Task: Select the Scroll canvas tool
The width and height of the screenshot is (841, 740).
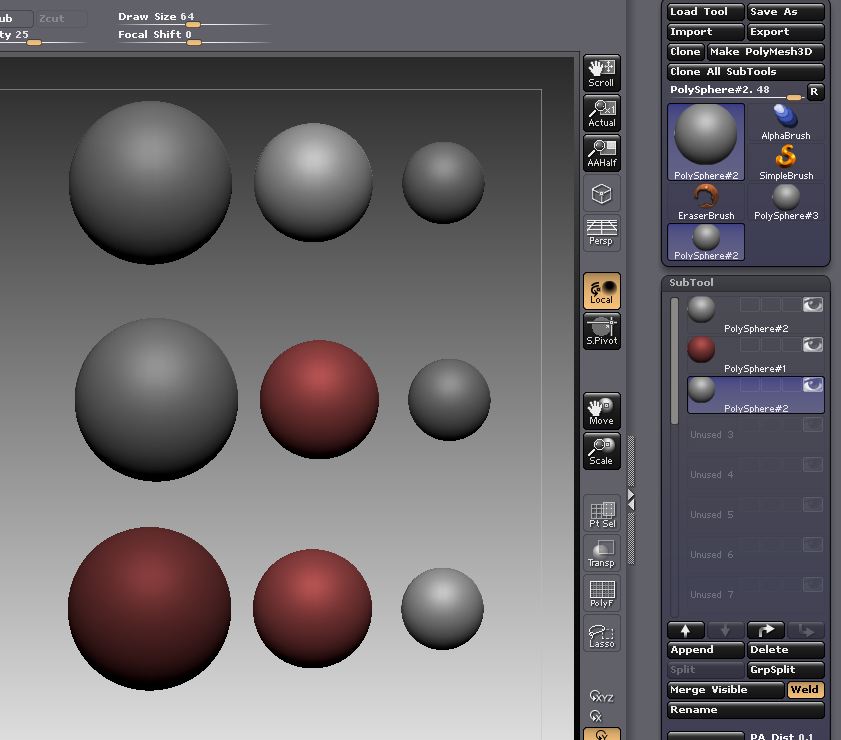Action: tap(601, 73)
